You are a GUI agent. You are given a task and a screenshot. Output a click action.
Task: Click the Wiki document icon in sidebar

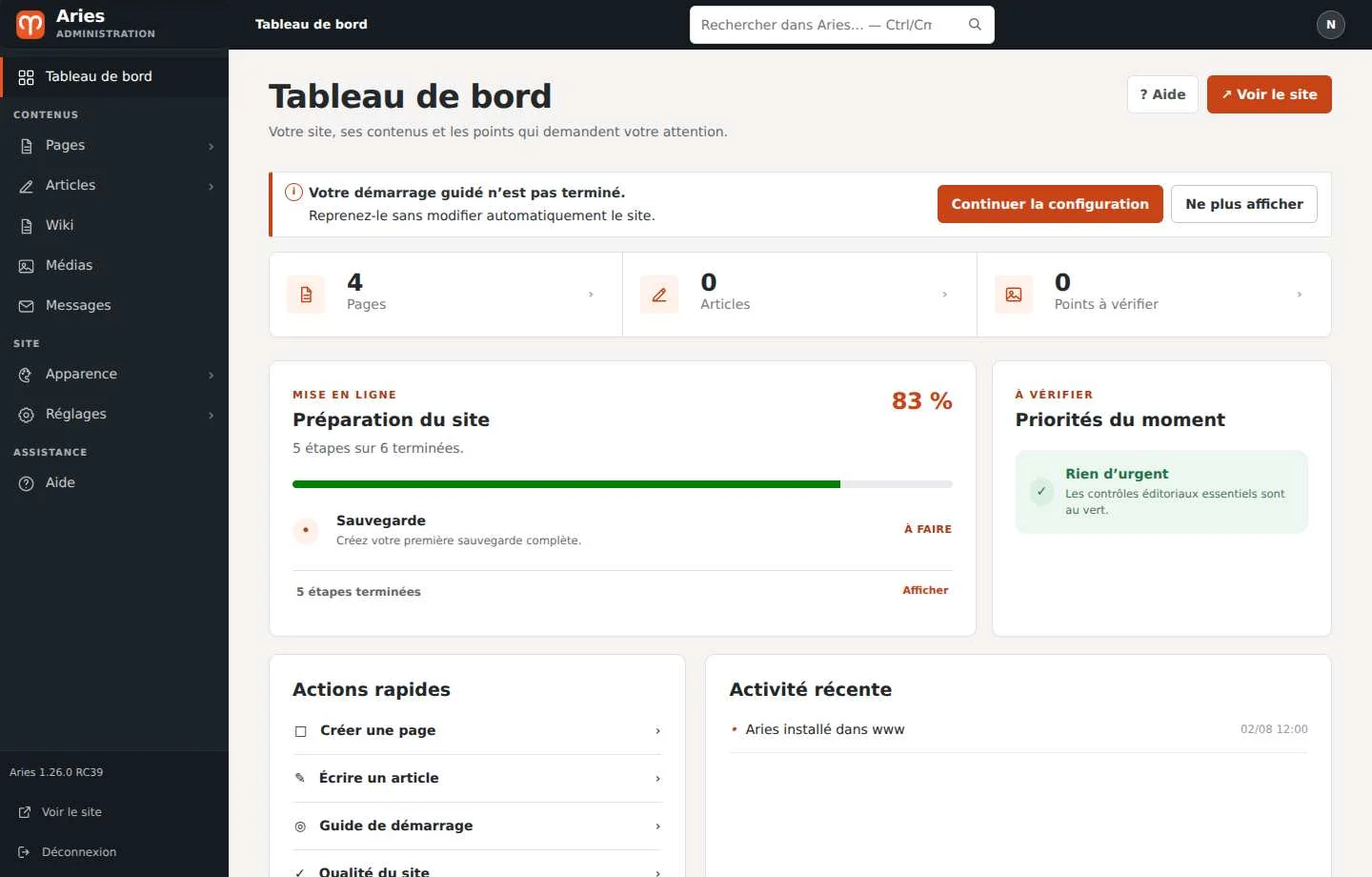[27, 226]
